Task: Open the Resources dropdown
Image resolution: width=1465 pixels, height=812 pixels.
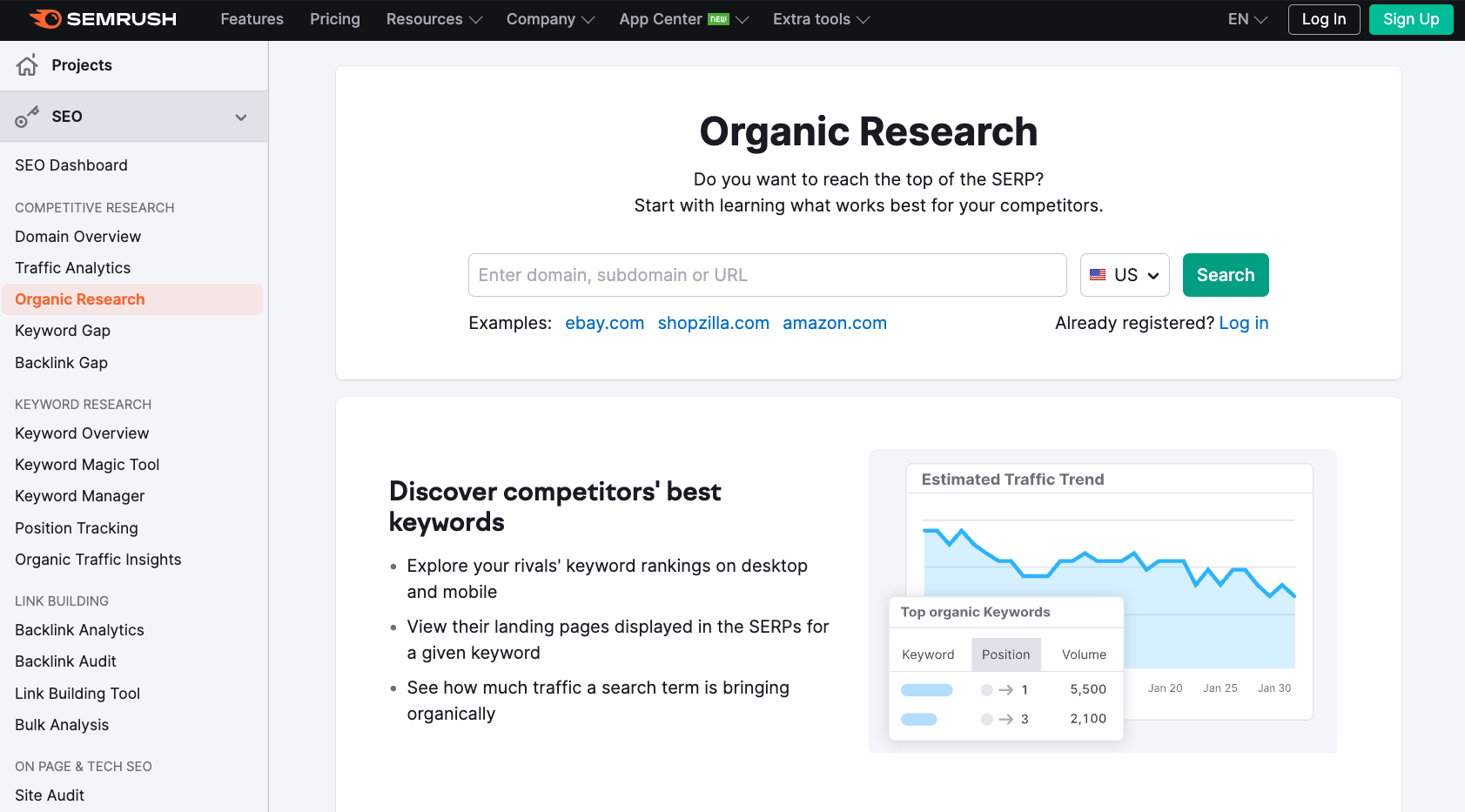Action: (433, 19)
